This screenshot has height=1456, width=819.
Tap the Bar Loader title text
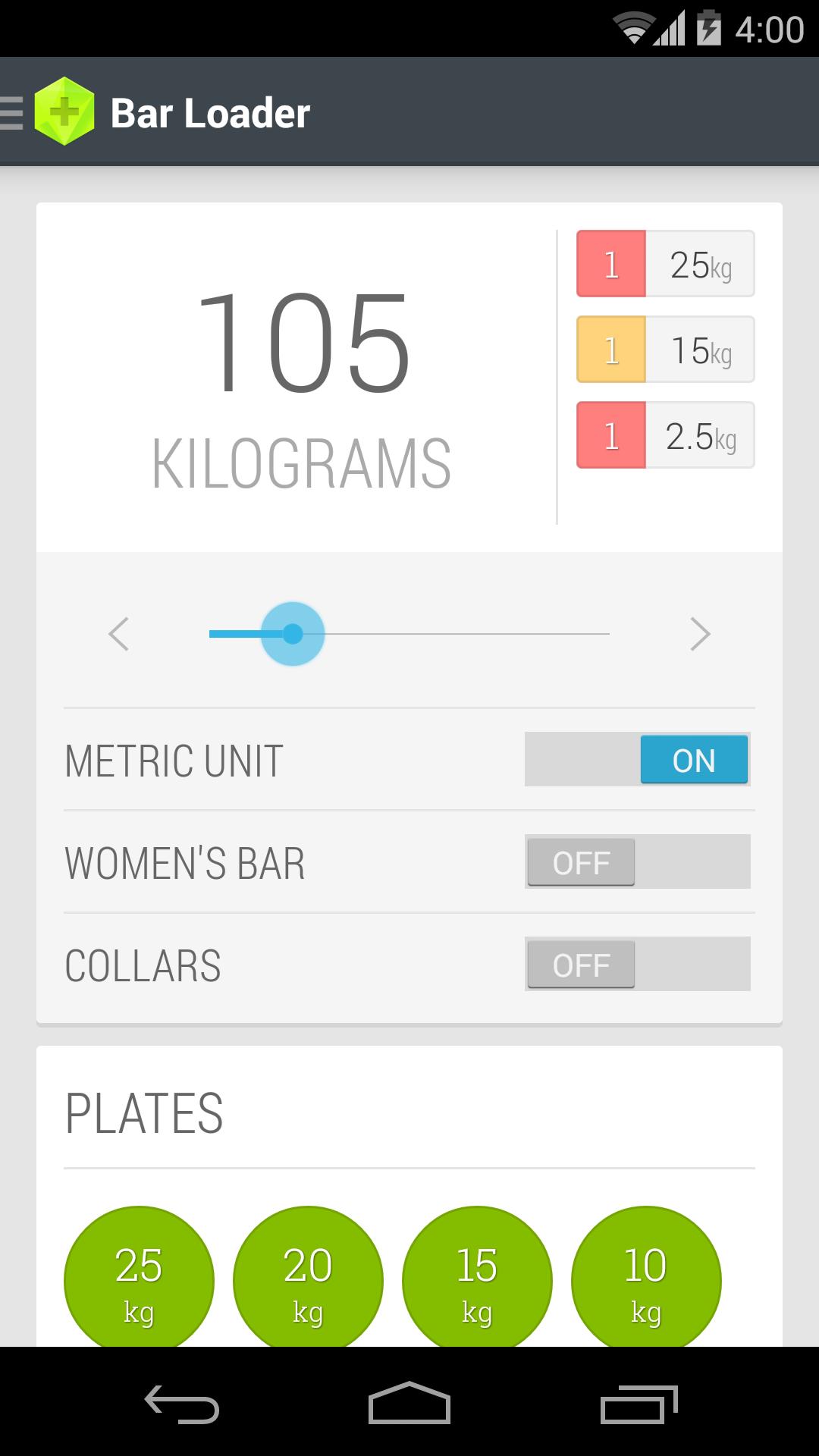click(210, 113)
